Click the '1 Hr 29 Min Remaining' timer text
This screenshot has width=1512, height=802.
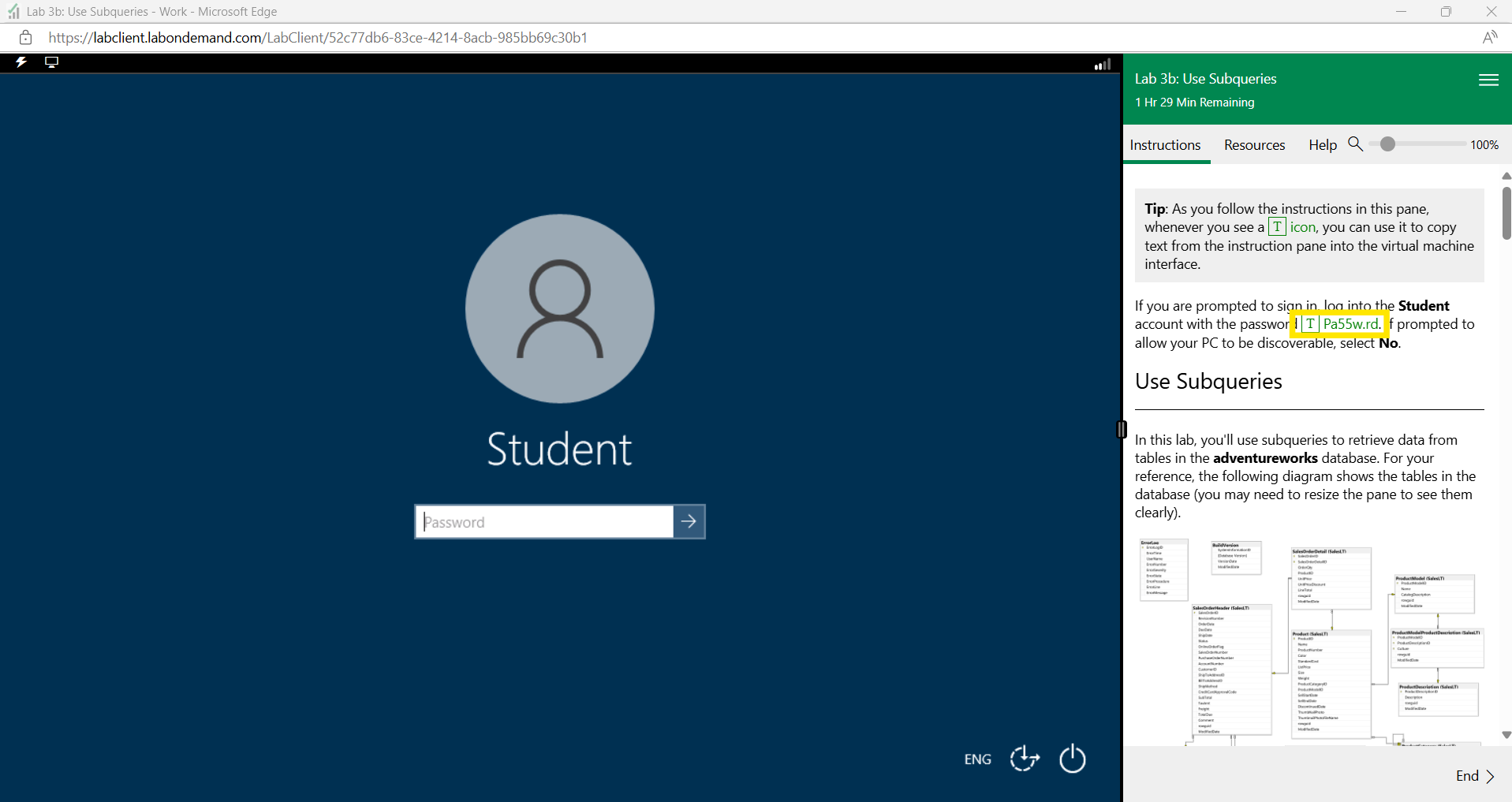click(x=1194, y=103)
